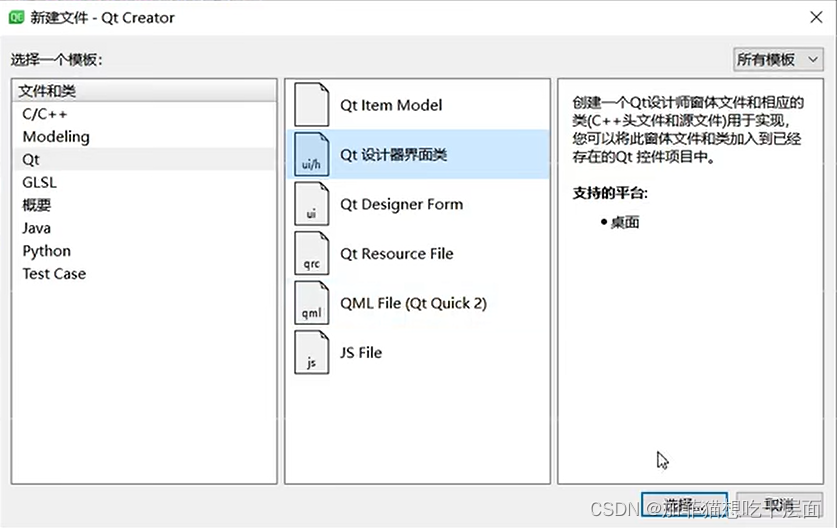Open the 所有模板 template filter dropdown
837x528 pixels.
[778, 59]
